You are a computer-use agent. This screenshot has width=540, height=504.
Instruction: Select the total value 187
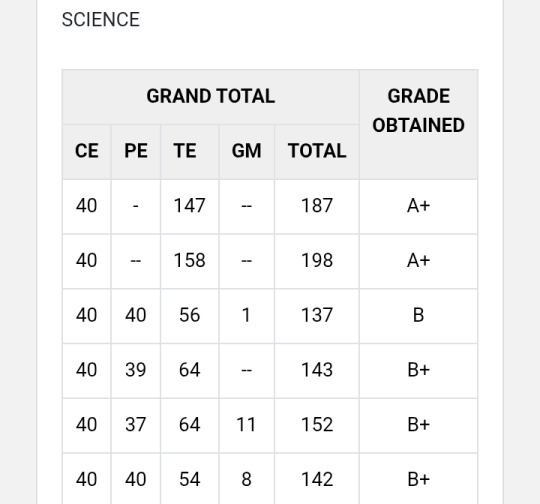tap(317, 206)
